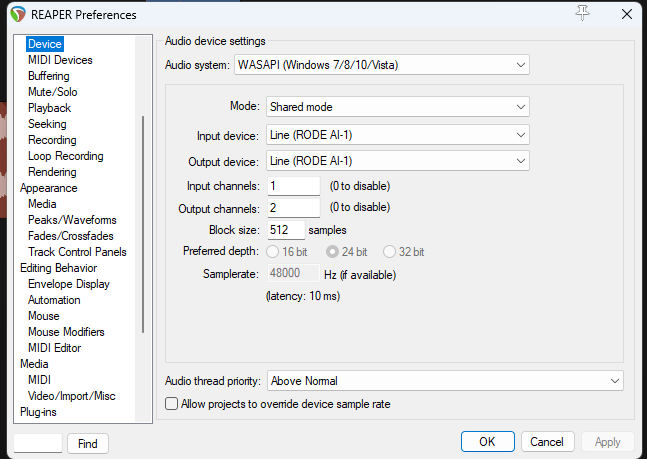This screenshot has height=459, width=647.
Task: Close the REAPER Preferences dialog
Action: 627,14
